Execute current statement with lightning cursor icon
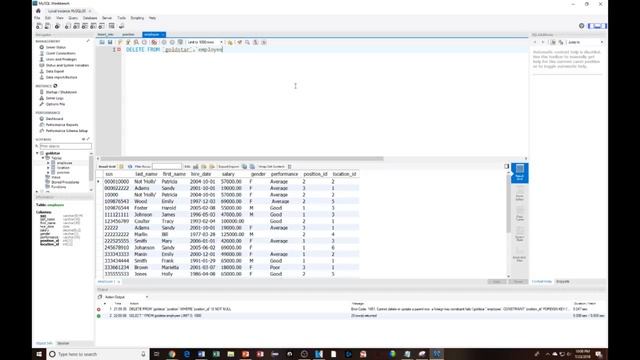This screenshot has height=360, width=640. pos(128,42)
